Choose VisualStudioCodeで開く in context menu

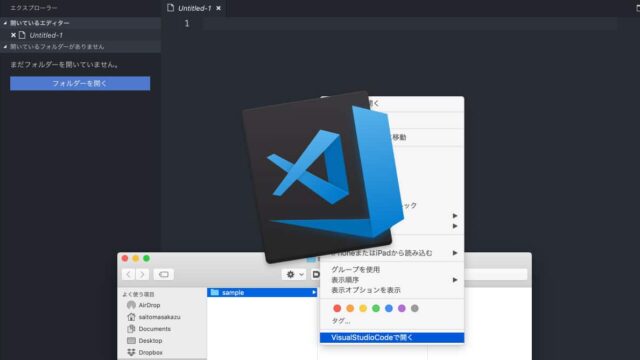click(392, 338)
